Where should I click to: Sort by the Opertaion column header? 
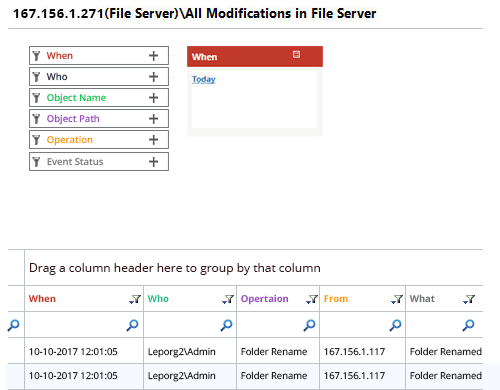pyautogui.click(x=265, y=299)
